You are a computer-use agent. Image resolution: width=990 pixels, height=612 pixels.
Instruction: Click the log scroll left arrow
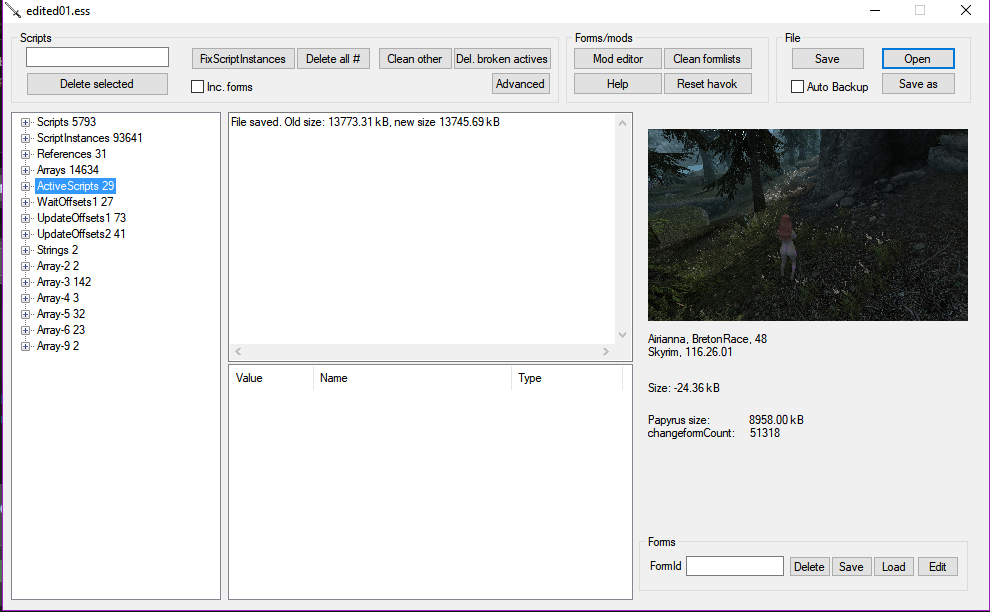pyautogui.click(x=238, y=352)
